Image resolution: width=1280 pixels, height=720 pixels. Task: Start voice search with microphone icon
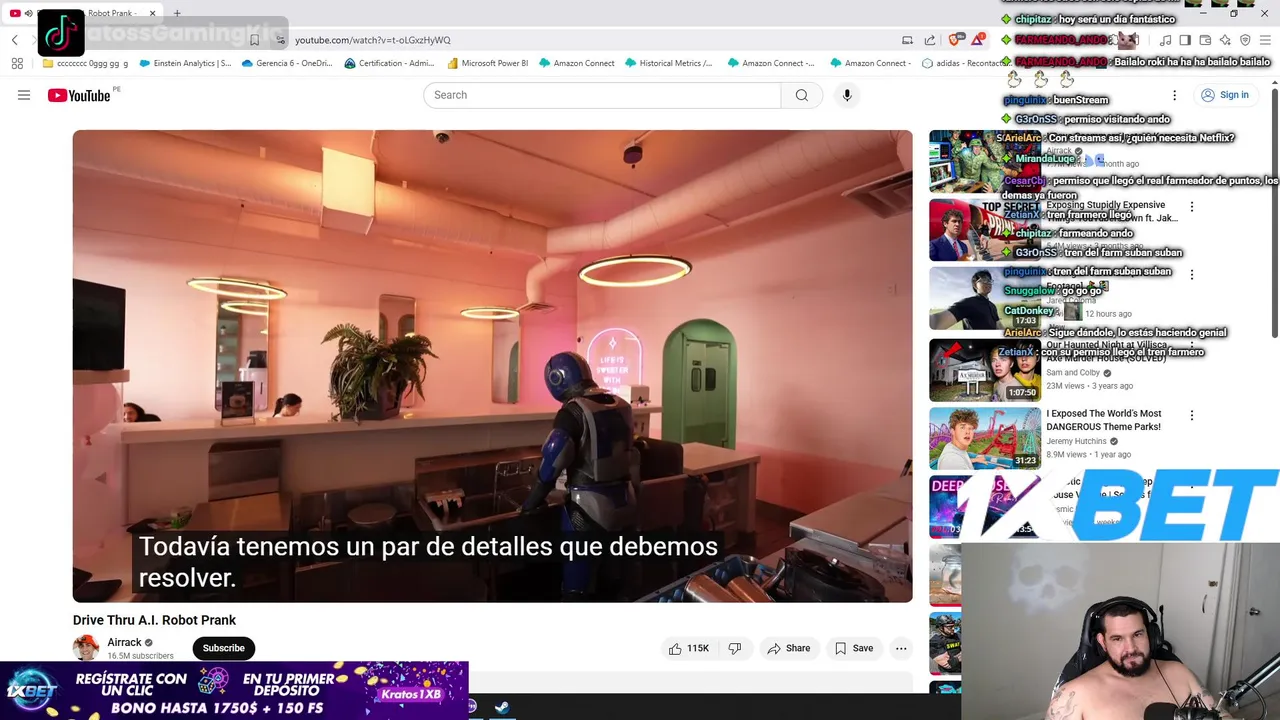point(847,95)
